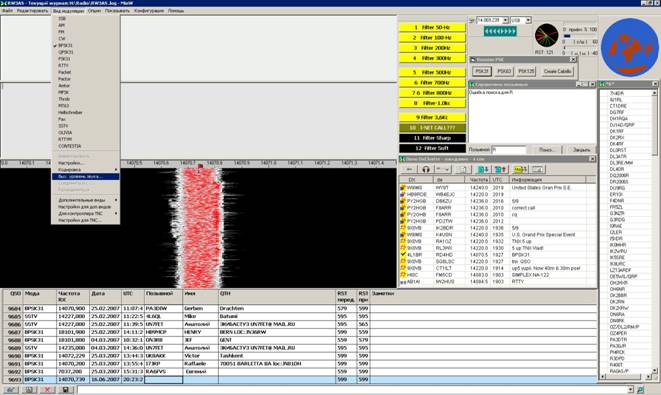Click the phase scope vector display
Image resolution: width=661 pixels, height=395 pixels.
pos(547,35)
